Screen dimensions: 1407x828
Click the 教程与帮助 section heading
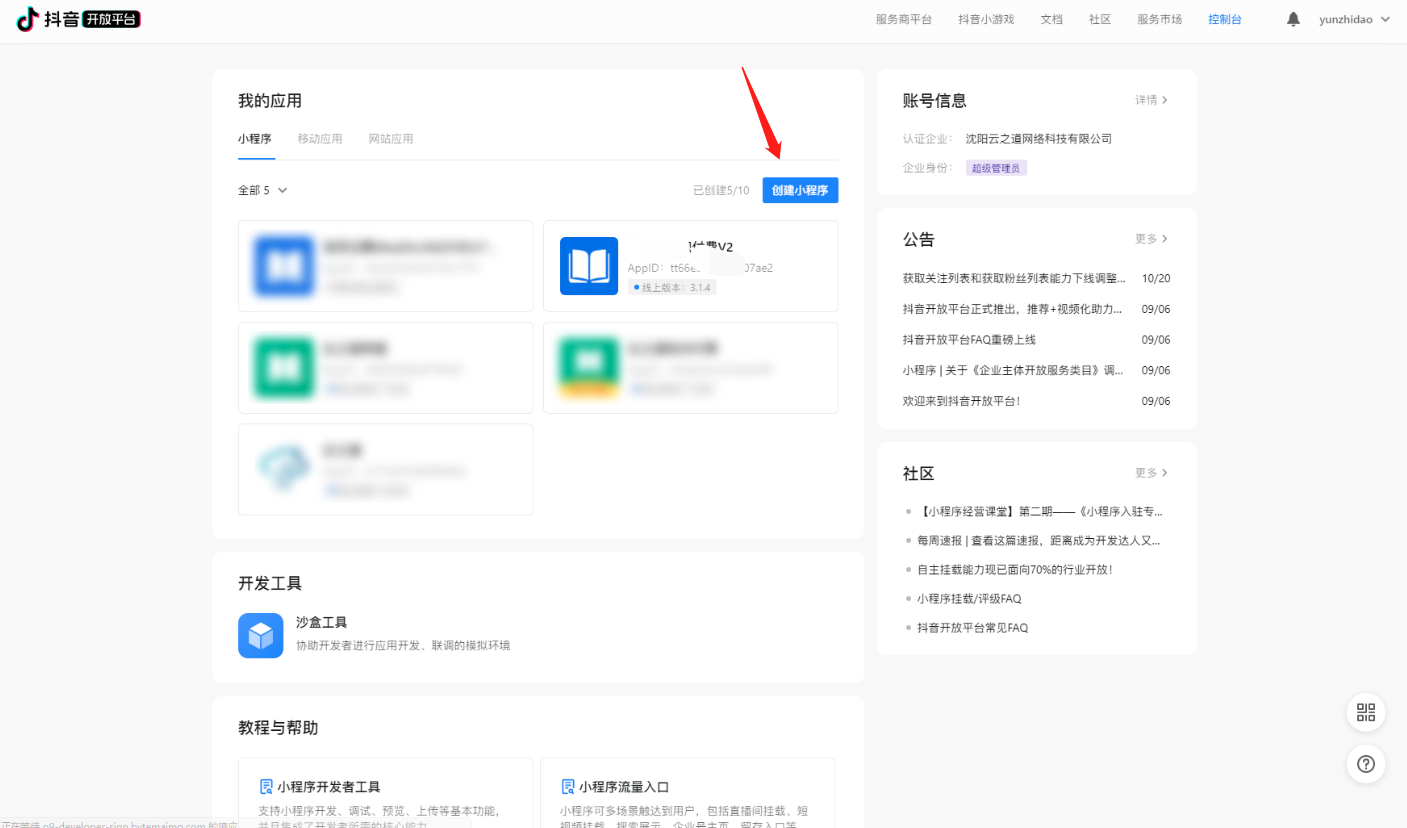pos(278,727)
